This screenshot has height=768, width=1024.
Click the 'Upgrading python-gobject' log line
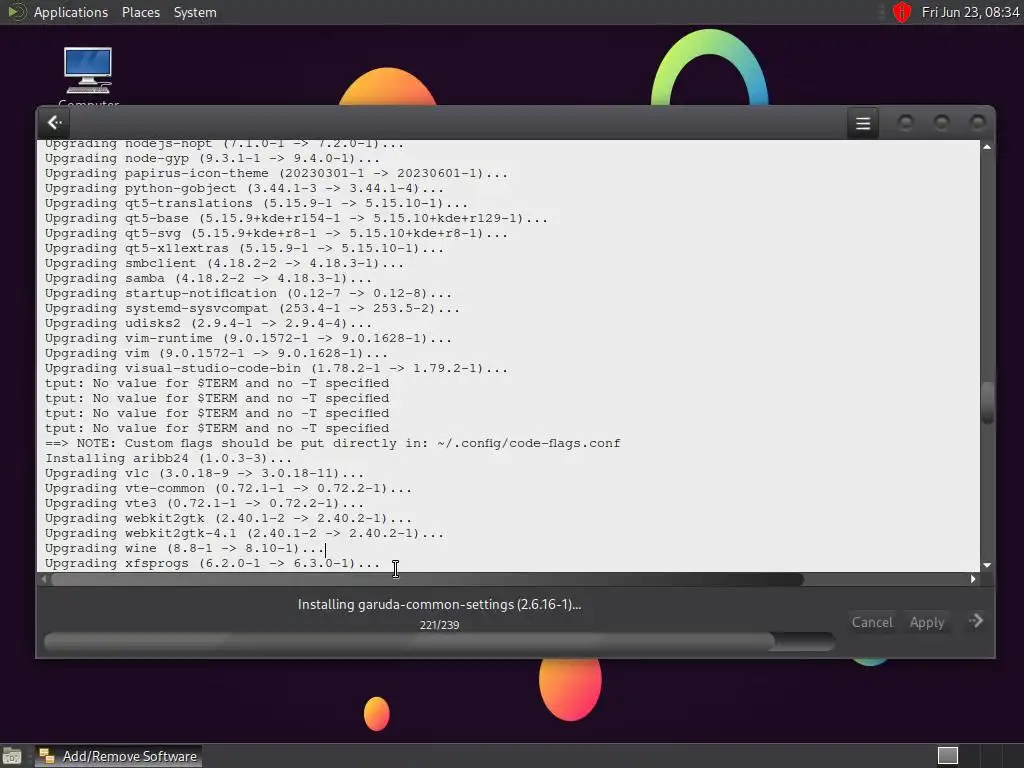click(x=244, y=188)
